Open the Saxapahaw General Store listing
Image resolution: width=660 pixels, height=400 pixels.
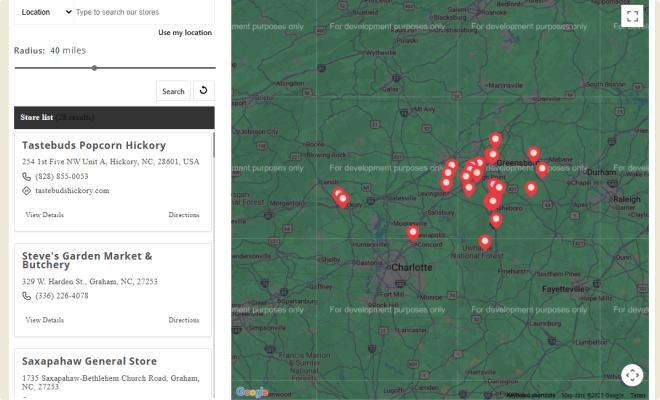point(89,361)
